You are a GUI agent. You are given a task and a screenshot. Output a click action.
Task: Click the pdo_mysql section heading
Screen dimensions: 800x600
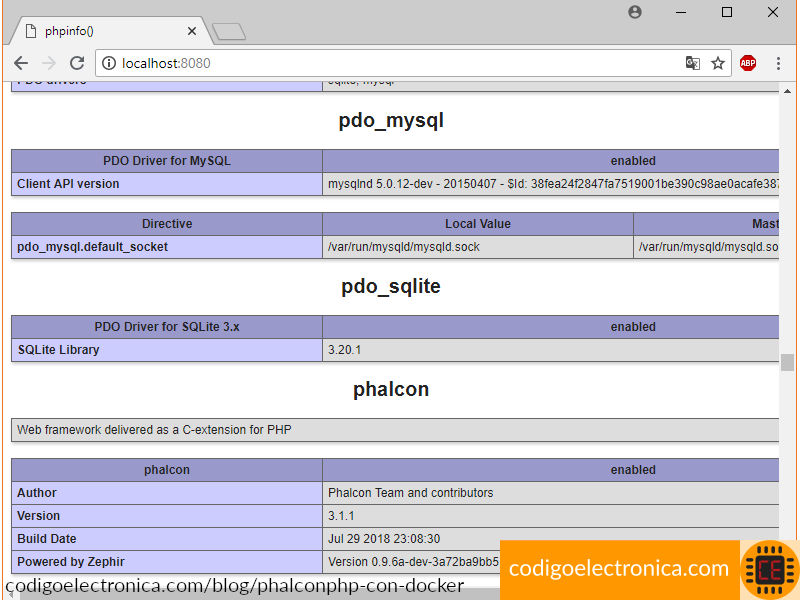pyautogui.click(x=391, y=120)
